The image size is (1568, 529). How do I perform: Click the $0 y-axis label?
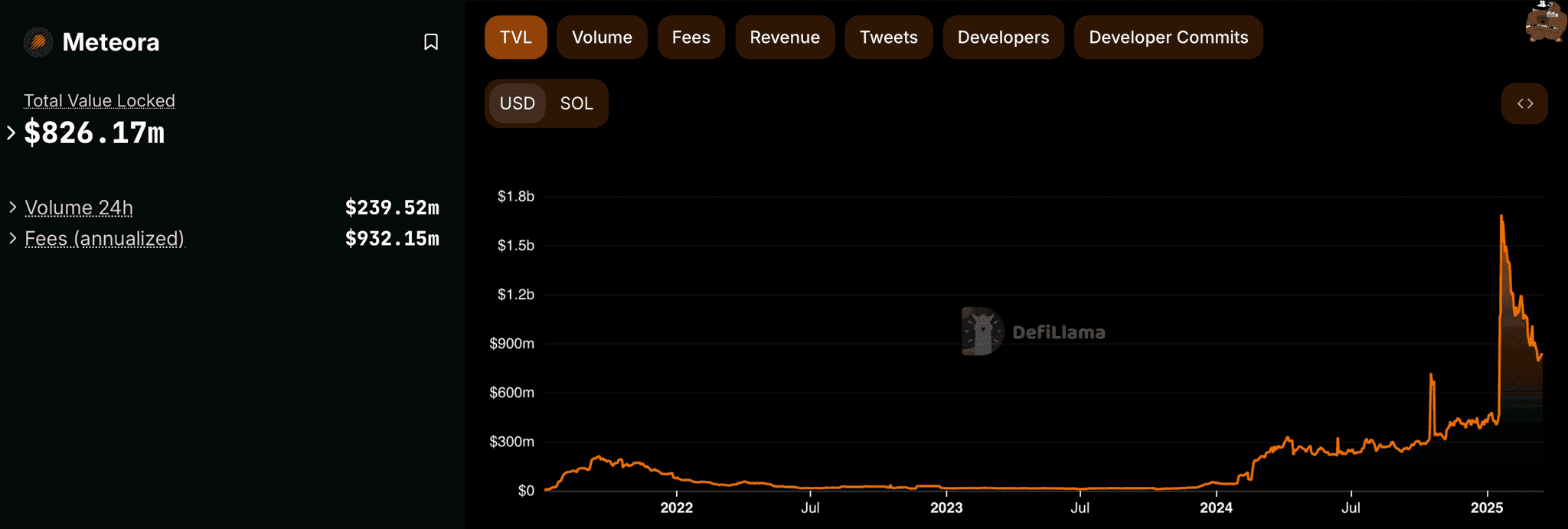point(526,491)
